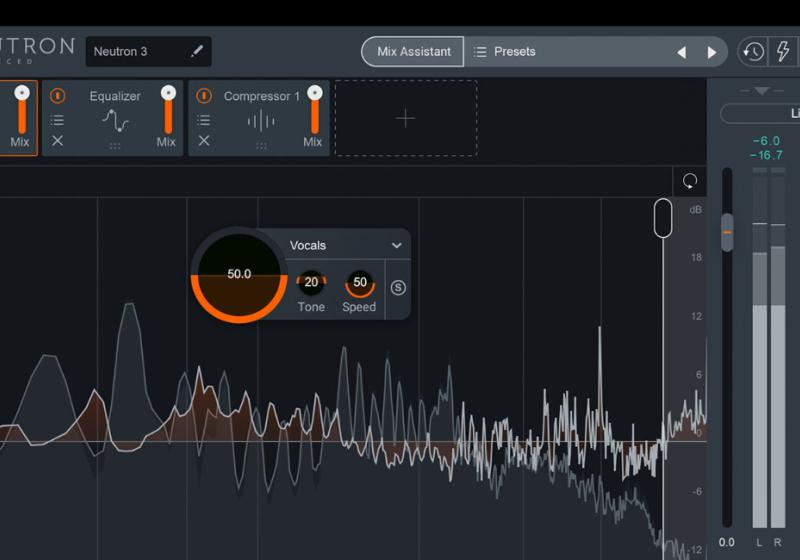Image resolution: width=800 pixels, height=560 pixels.
Task: Go to previous preset arrow
Action: pyautogui.click(x=682, y=52)
